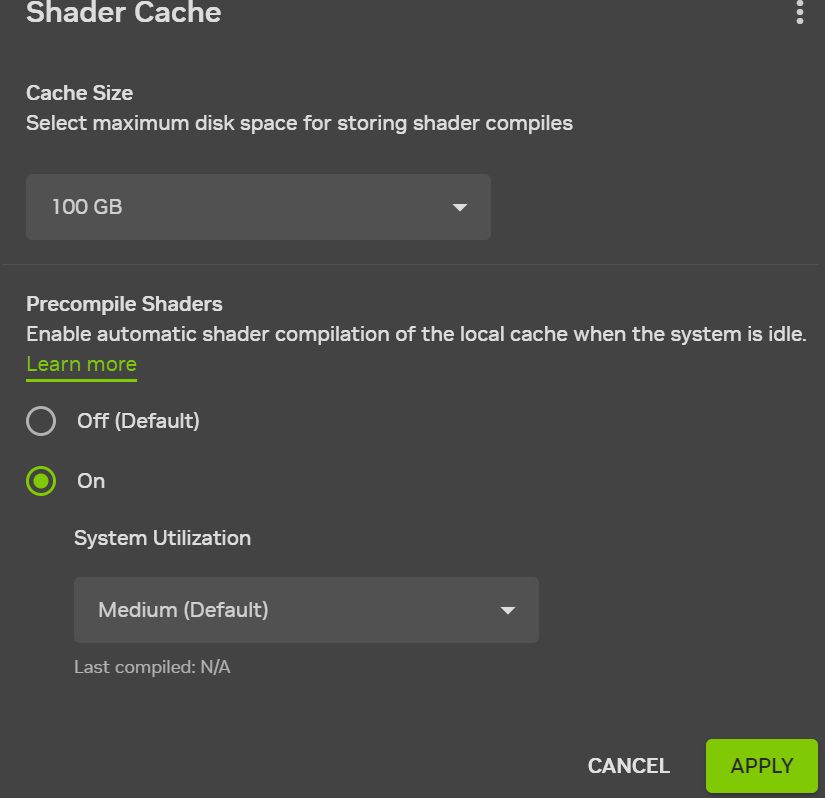Image resolution: width=825 pixels, height=798 pixels.
Task: Click the automatic shader compilation description
Action: (x=415, y=334)
